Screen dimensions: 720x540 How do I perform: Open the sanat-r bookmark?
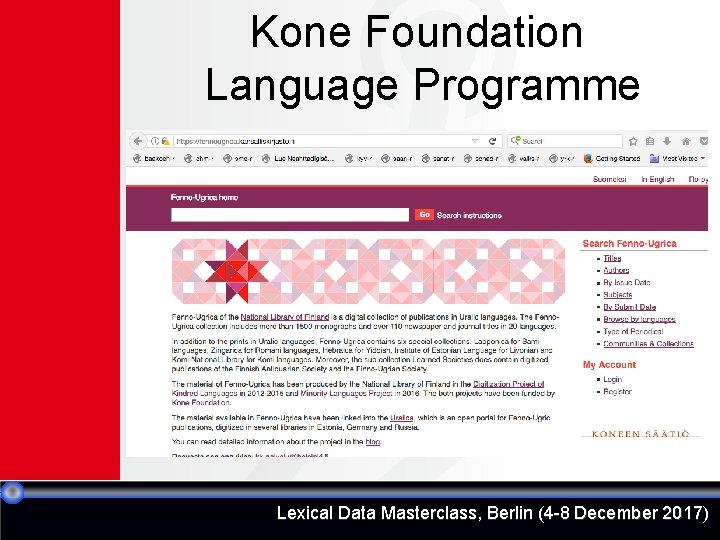438,158
